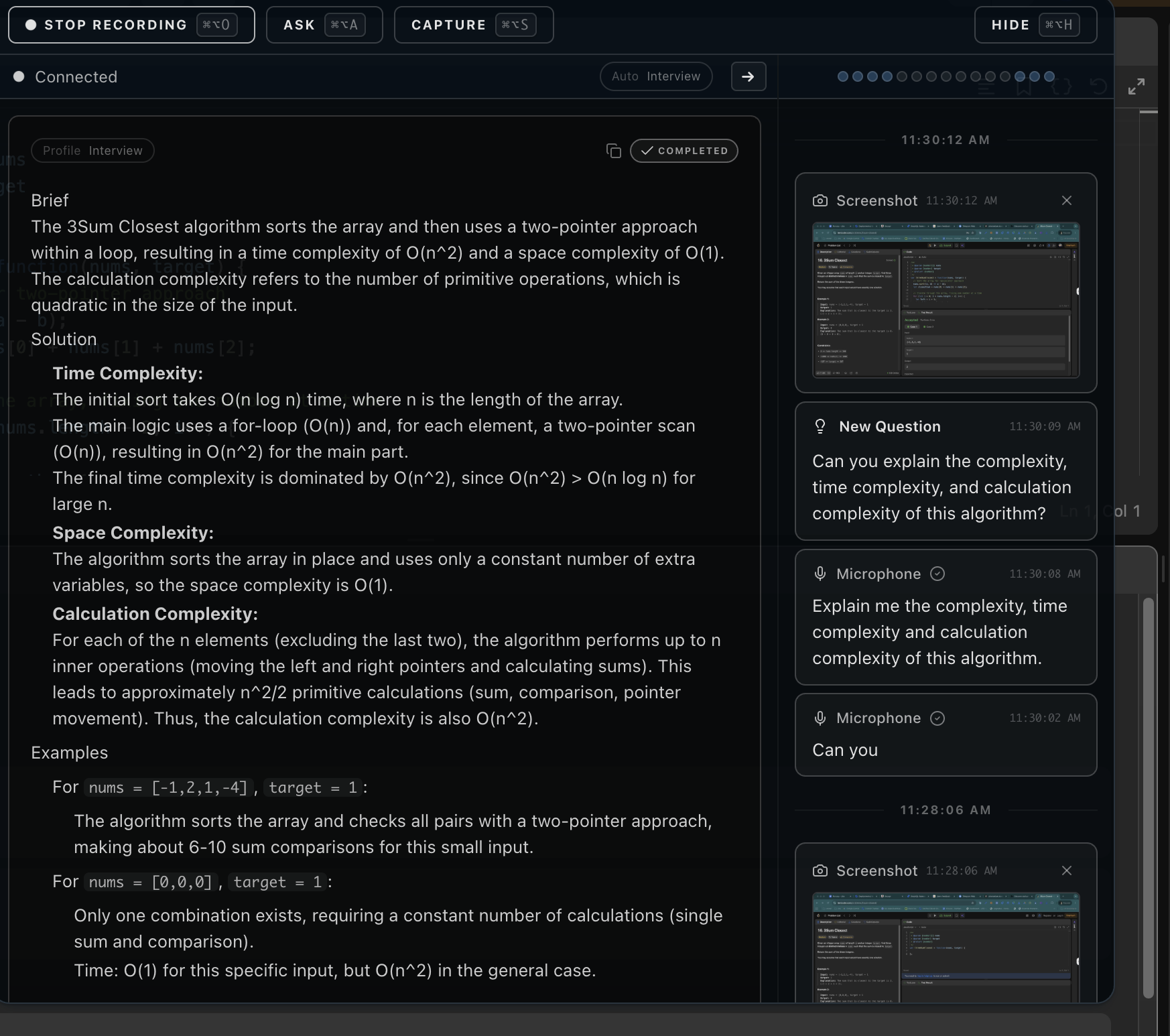Viewport: 1170px width, 1036px height.
Task: Copy the completed answer with the copy icon
Action: [613, 151]
